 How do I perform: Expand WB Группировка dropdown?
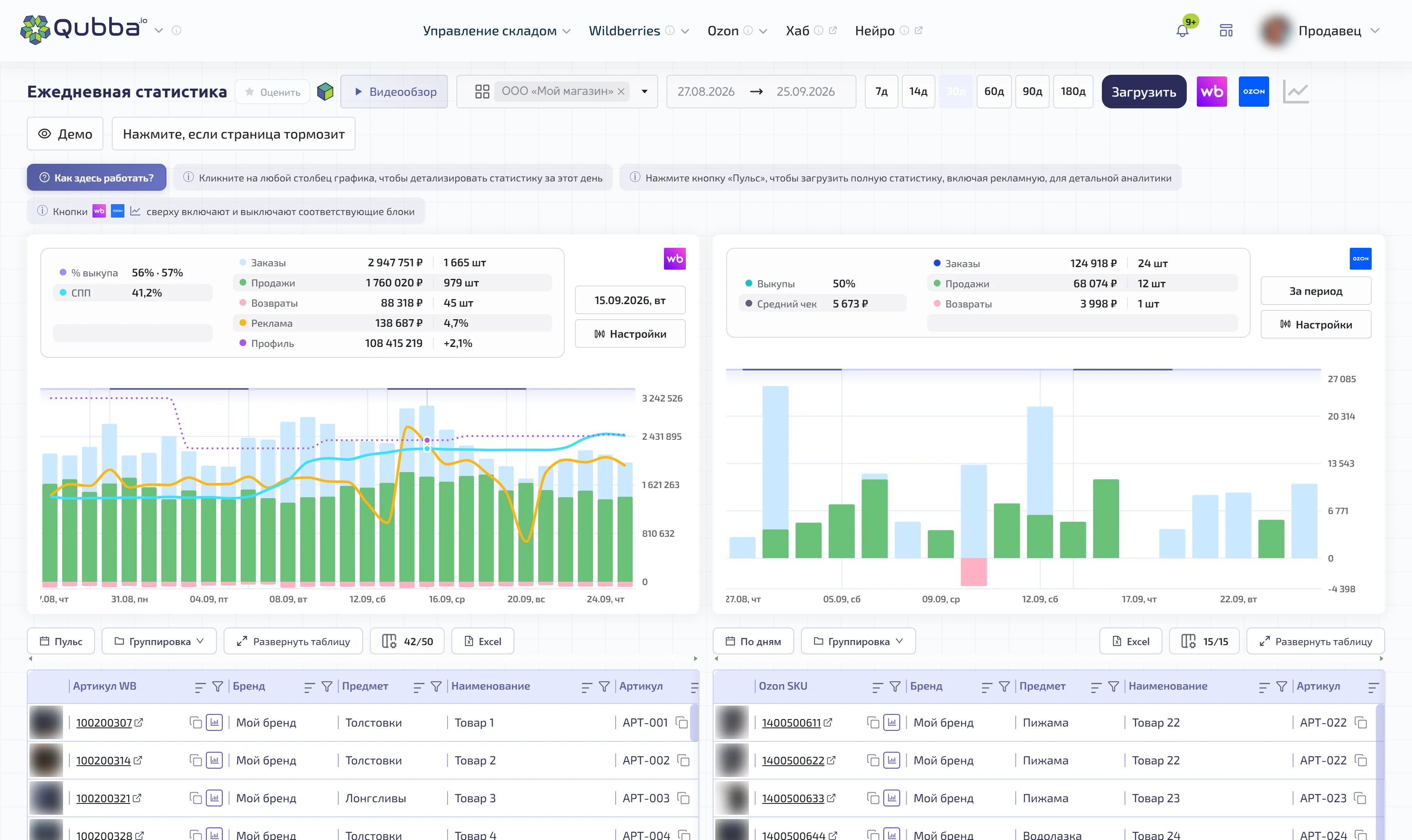[x=159, y=641]
